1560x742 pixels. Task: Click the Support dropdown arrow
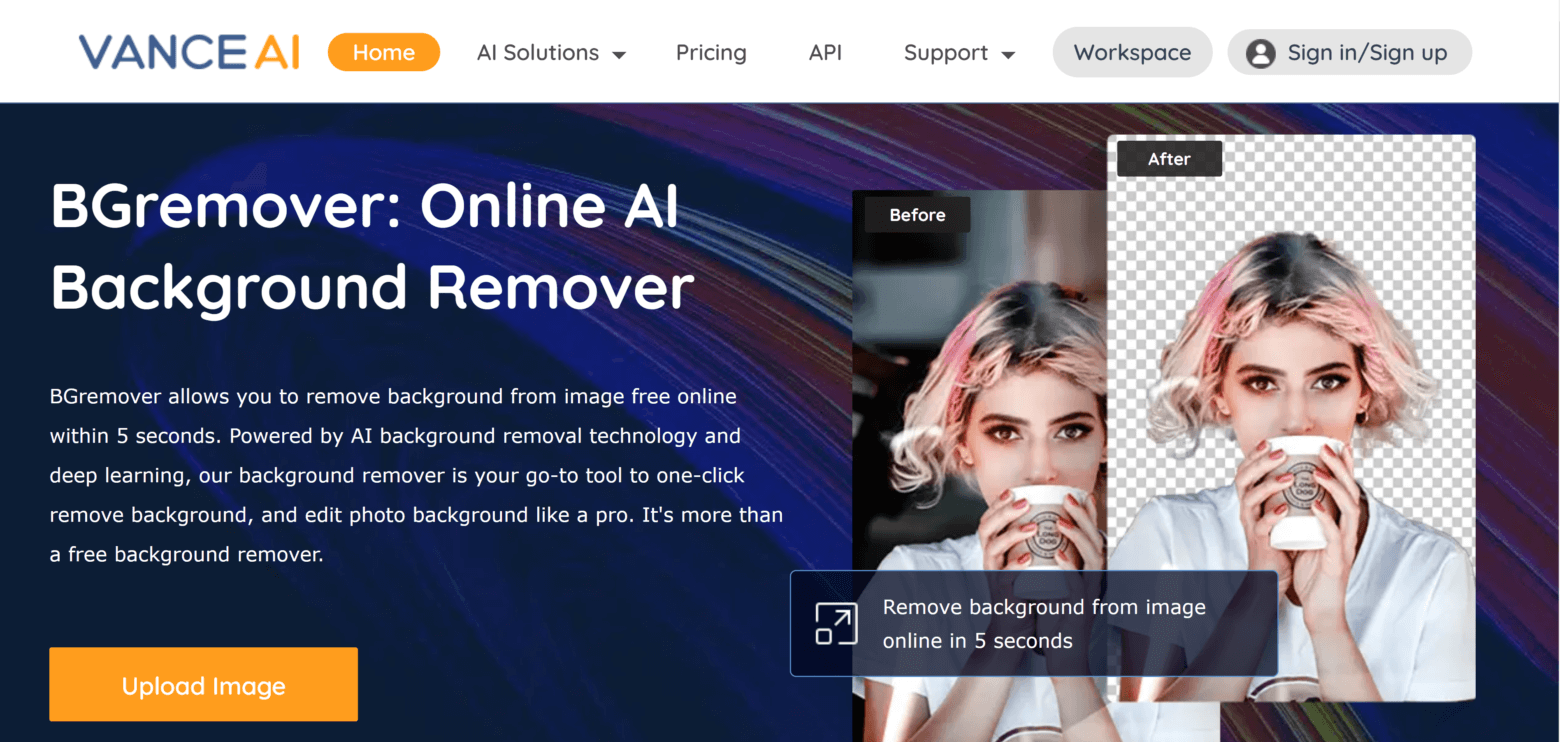coord(1010,55)
